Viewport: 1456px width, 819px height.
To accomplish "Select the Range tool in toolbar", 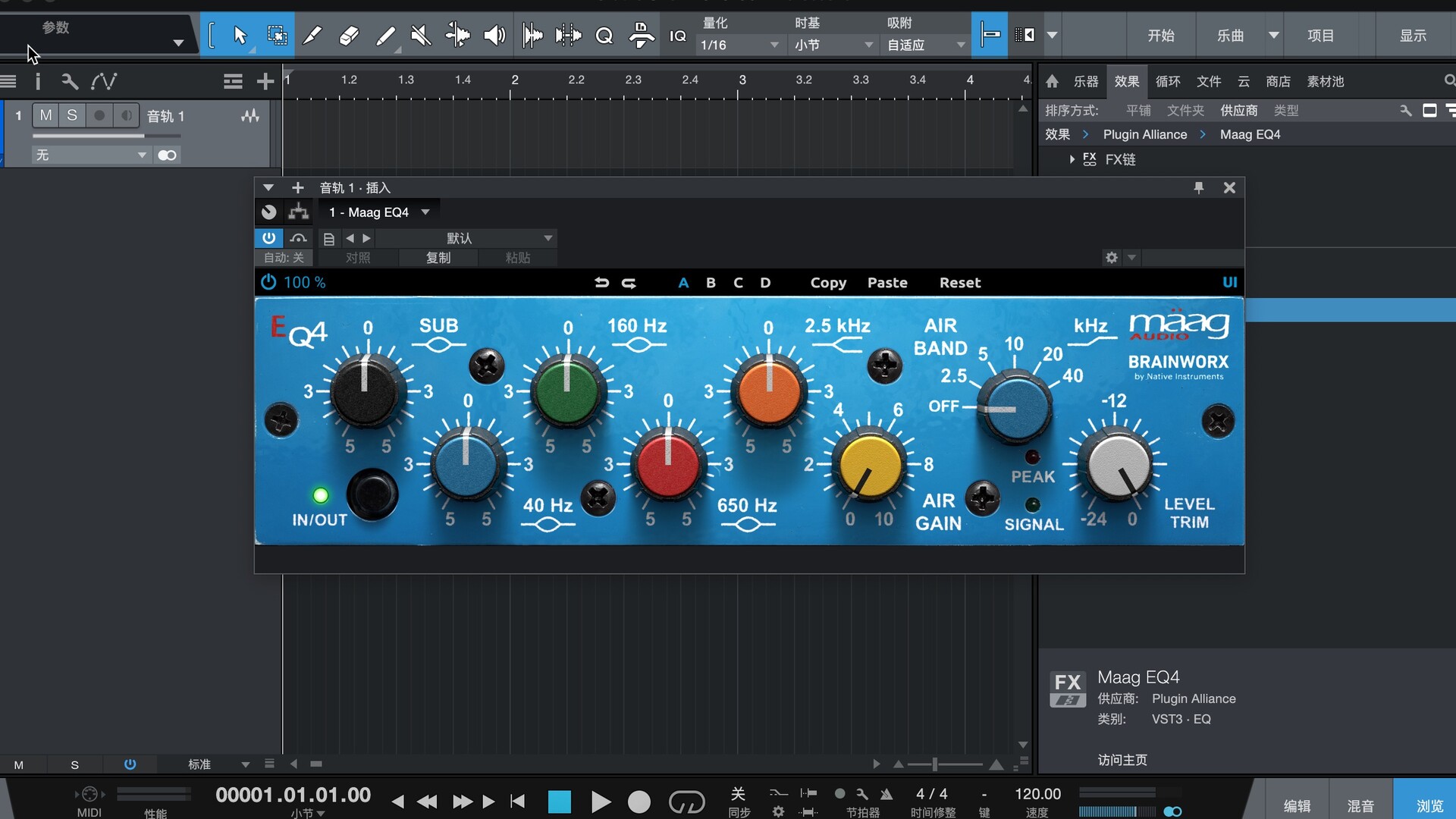I will coord(278,36).
